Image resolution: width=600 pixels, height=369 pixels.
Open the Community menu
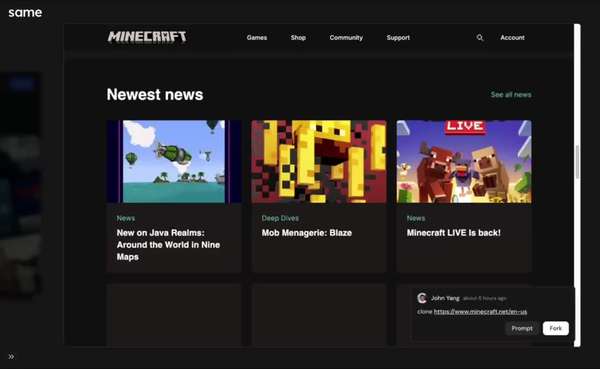click(x=346, y=38)
